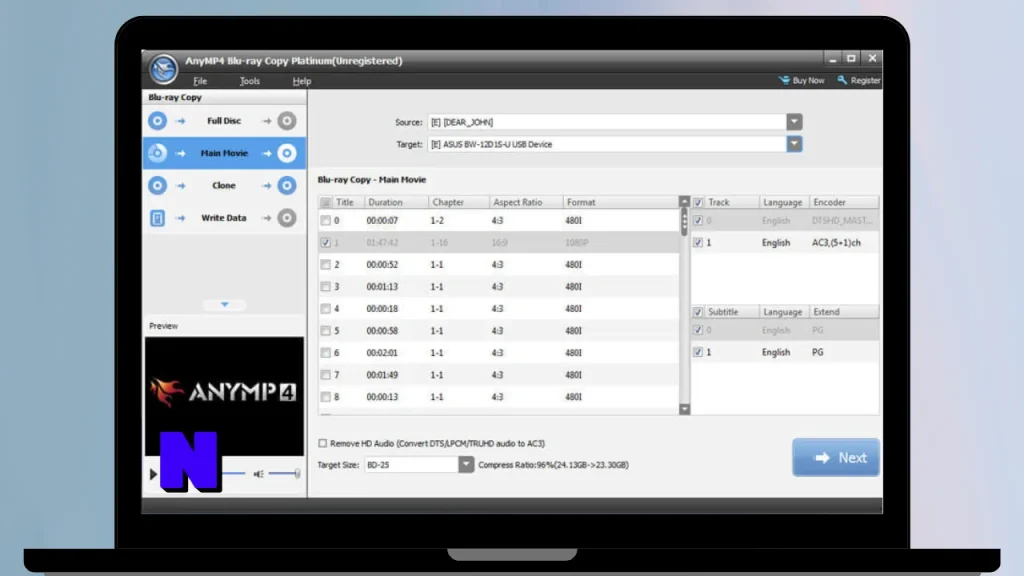Viewport: 1024px width, 576px height.
Task: Click the title list scroll down arrow
Action: [x=684, y=409]
